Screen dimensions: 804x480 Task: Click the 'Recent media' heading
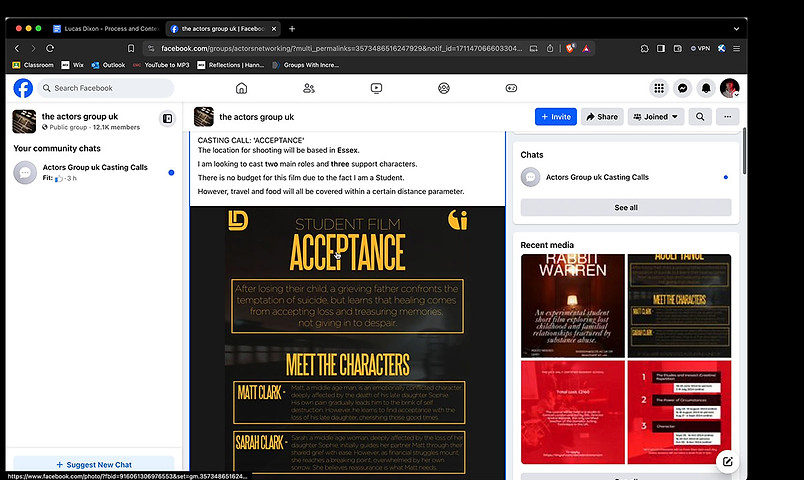[547, 245]
